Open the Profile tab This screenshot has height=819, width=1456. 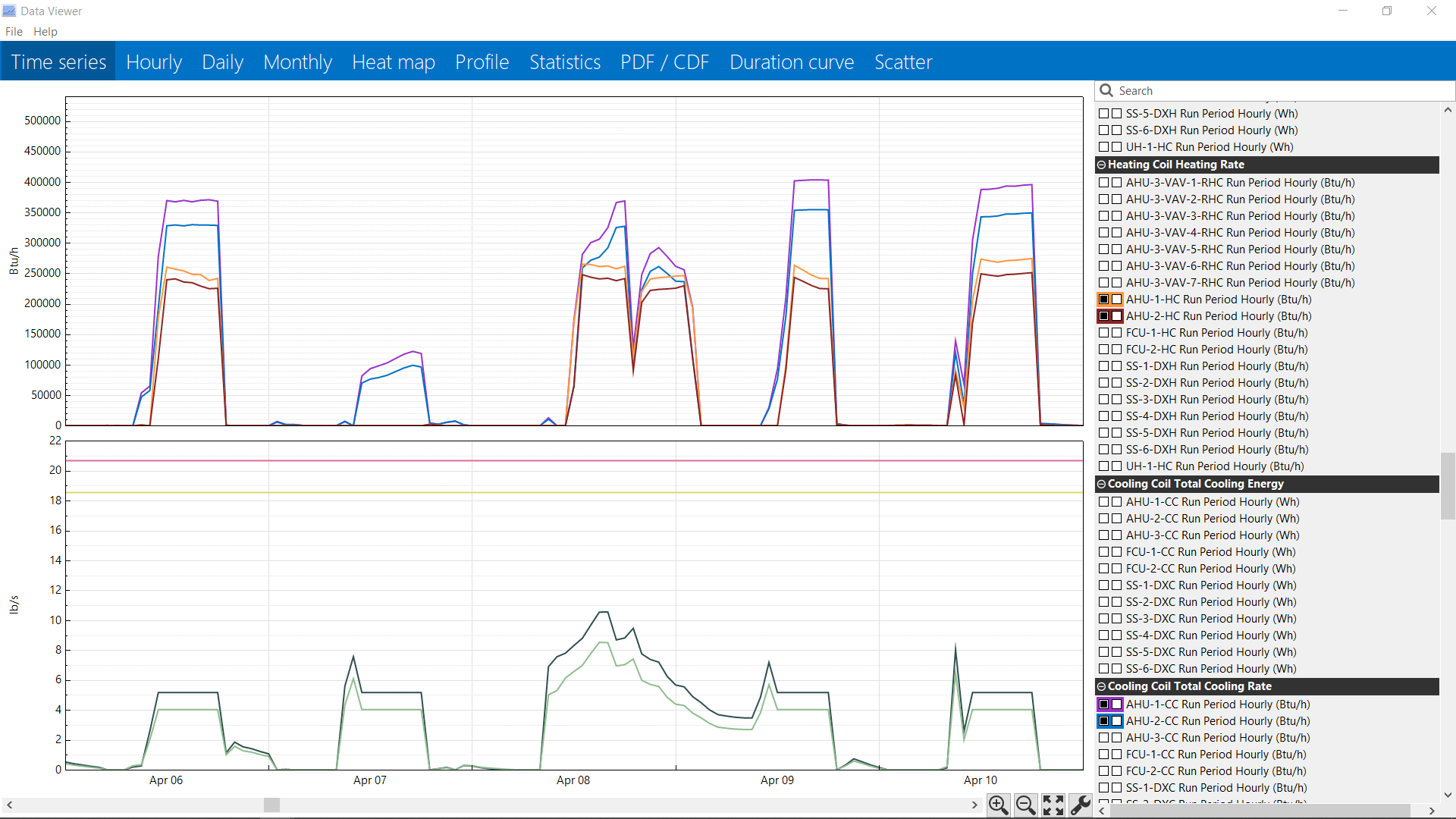482,61
